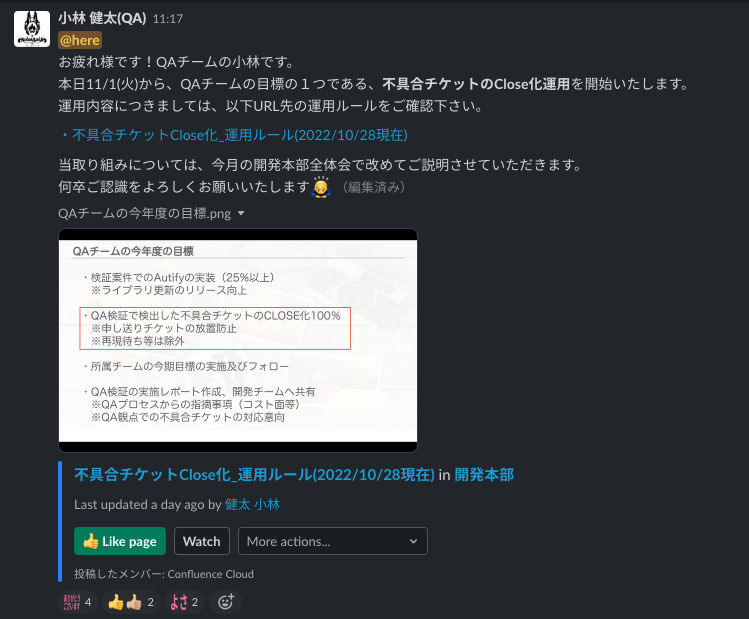Click the Like page button
Image resolution: width=749 pixels, height=619 pixels.
coord(120,541)
